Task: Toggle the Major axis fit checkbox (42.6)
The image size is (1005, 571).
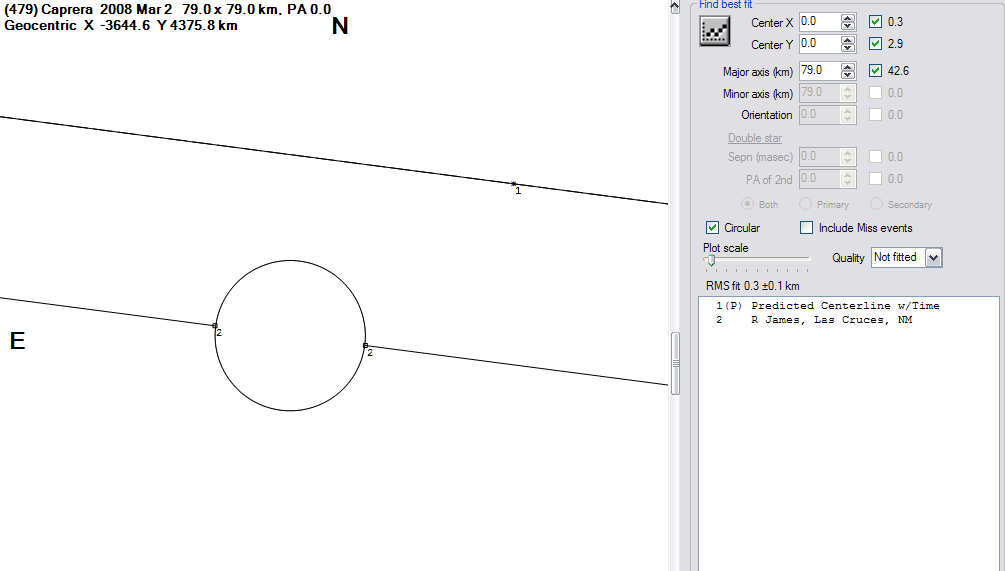Action: point(876,70)
